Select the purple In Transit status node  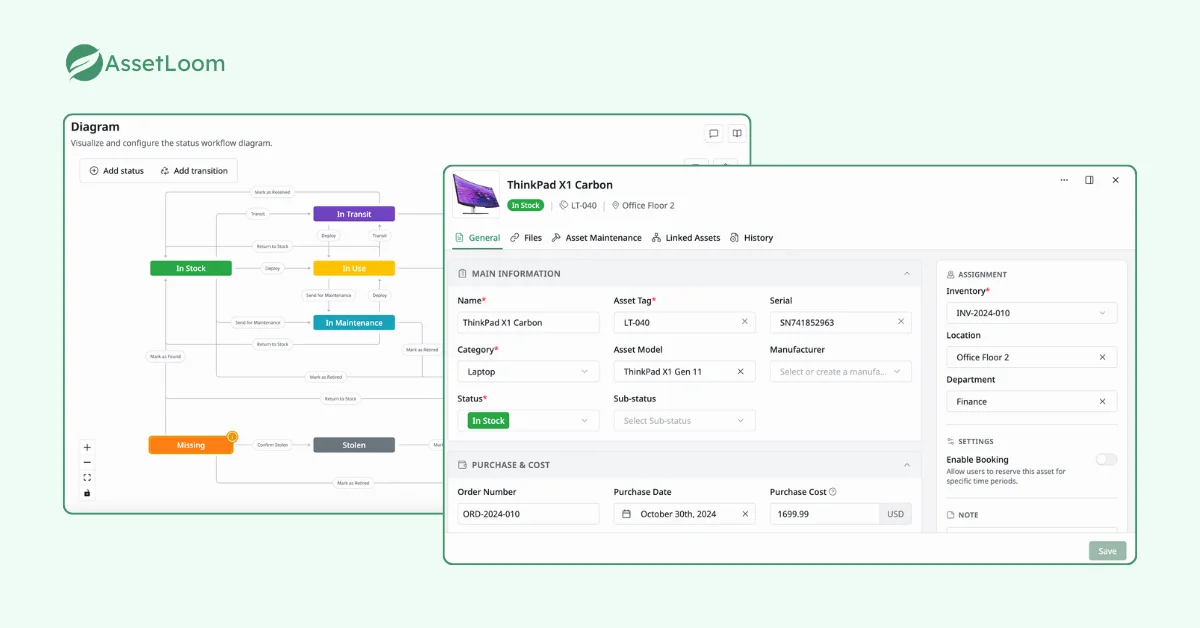[x=354, y=214]
